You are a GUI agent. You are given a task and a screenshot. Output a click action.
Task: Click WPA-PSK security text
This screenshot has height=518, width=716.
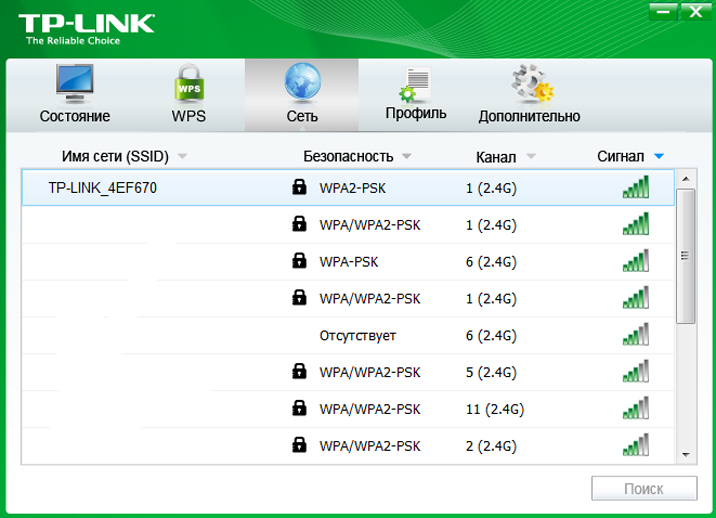pyautogui.click(x=349, y=262)
